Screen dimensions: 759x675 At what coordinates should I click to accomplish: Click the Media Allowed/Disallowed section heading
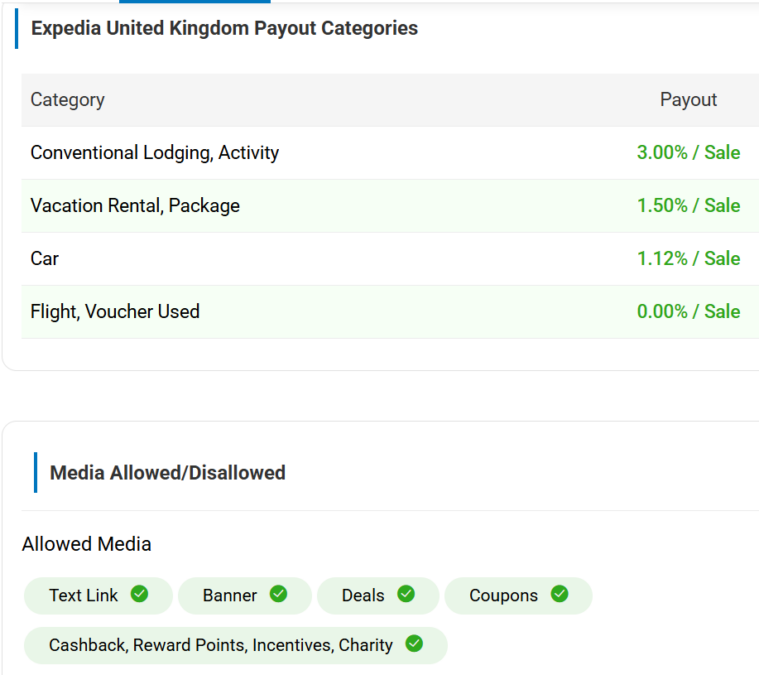click(x=167, y=473)
